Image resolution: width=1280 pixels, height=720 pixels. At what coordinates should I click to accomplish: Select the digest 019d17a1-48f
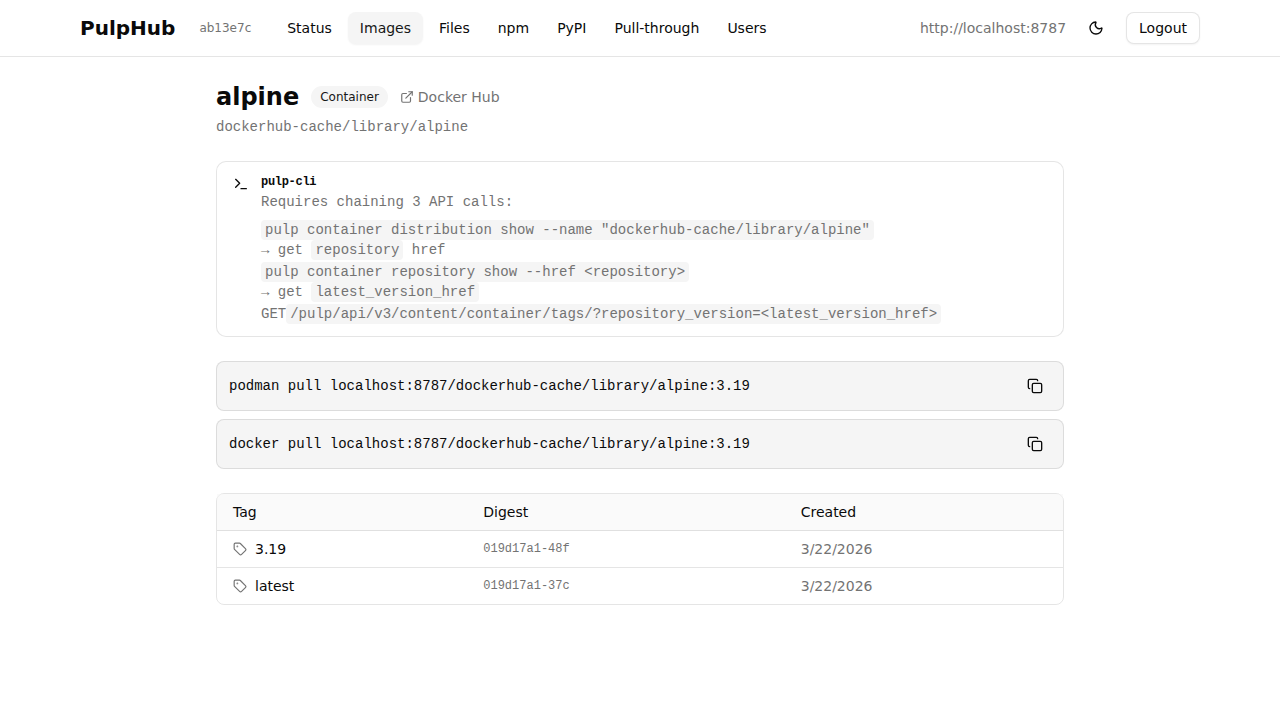click(526, 548)
